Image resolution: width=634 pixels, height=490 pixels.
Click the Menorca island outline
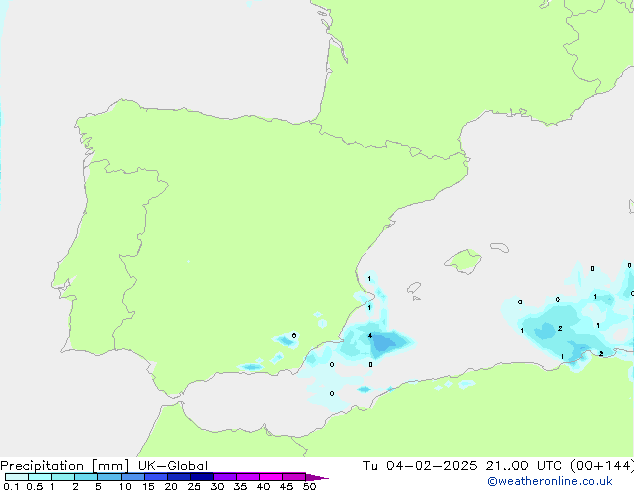pos(499,247)
